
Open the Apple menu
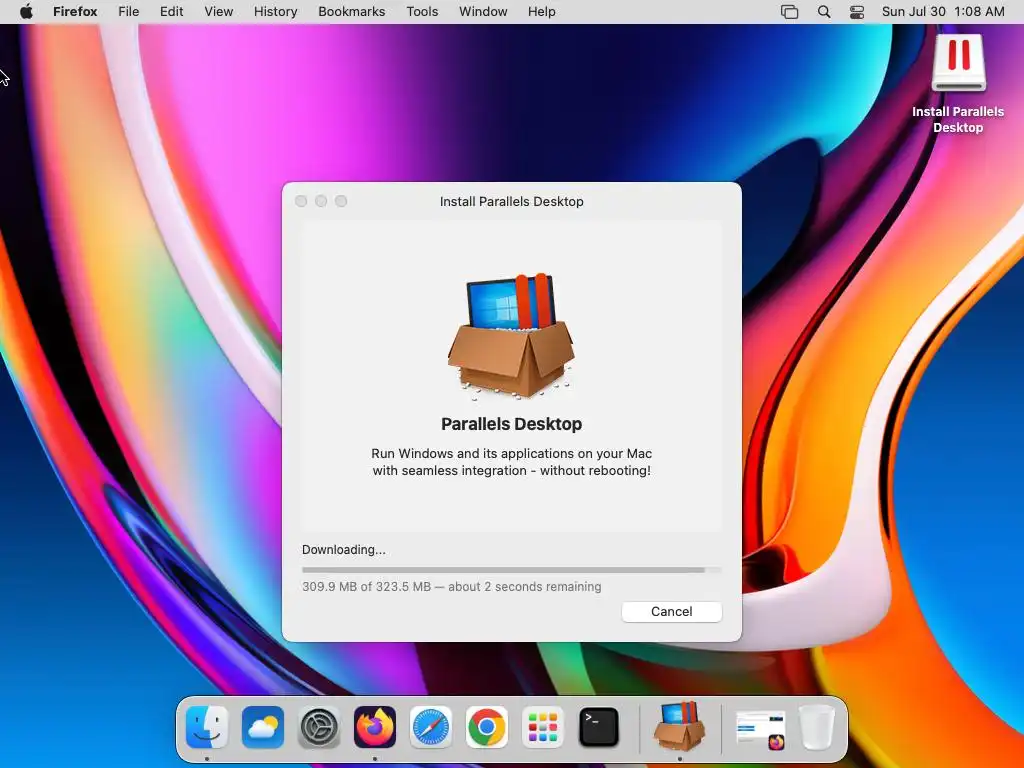click(26, 11)
